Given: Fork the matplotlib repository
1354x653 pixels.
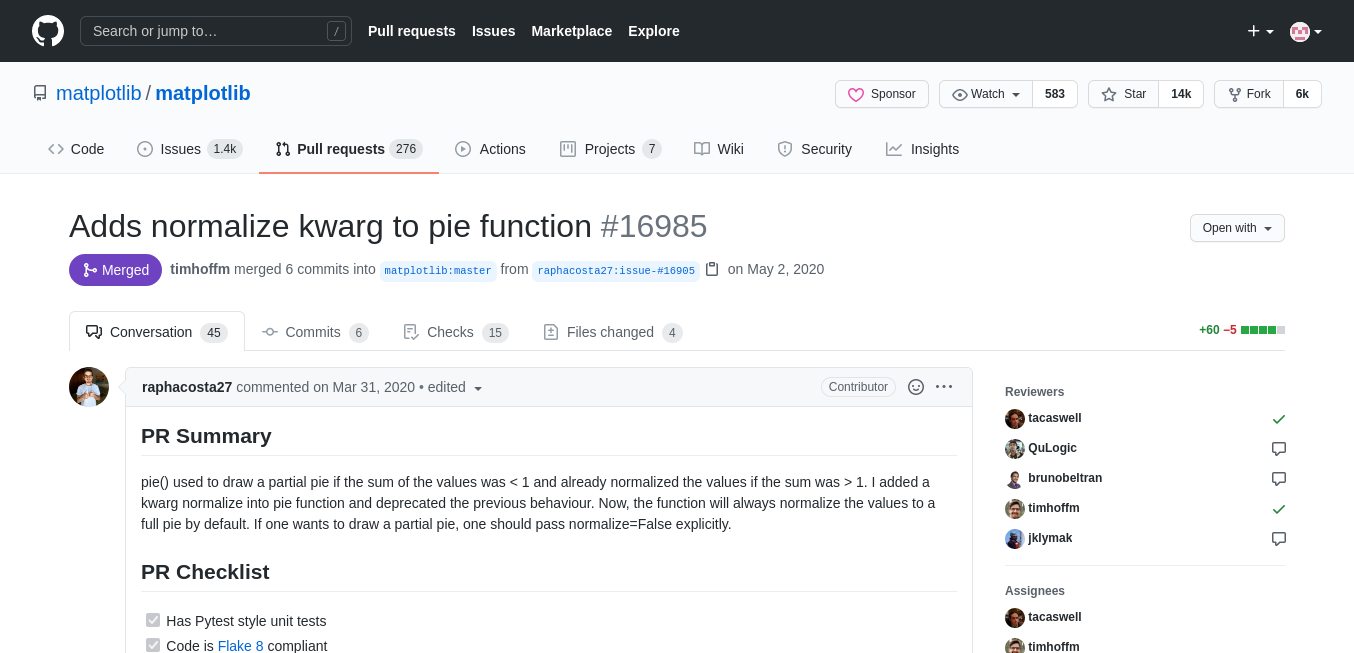Looking at the screenshot, I should point(1249,94).
